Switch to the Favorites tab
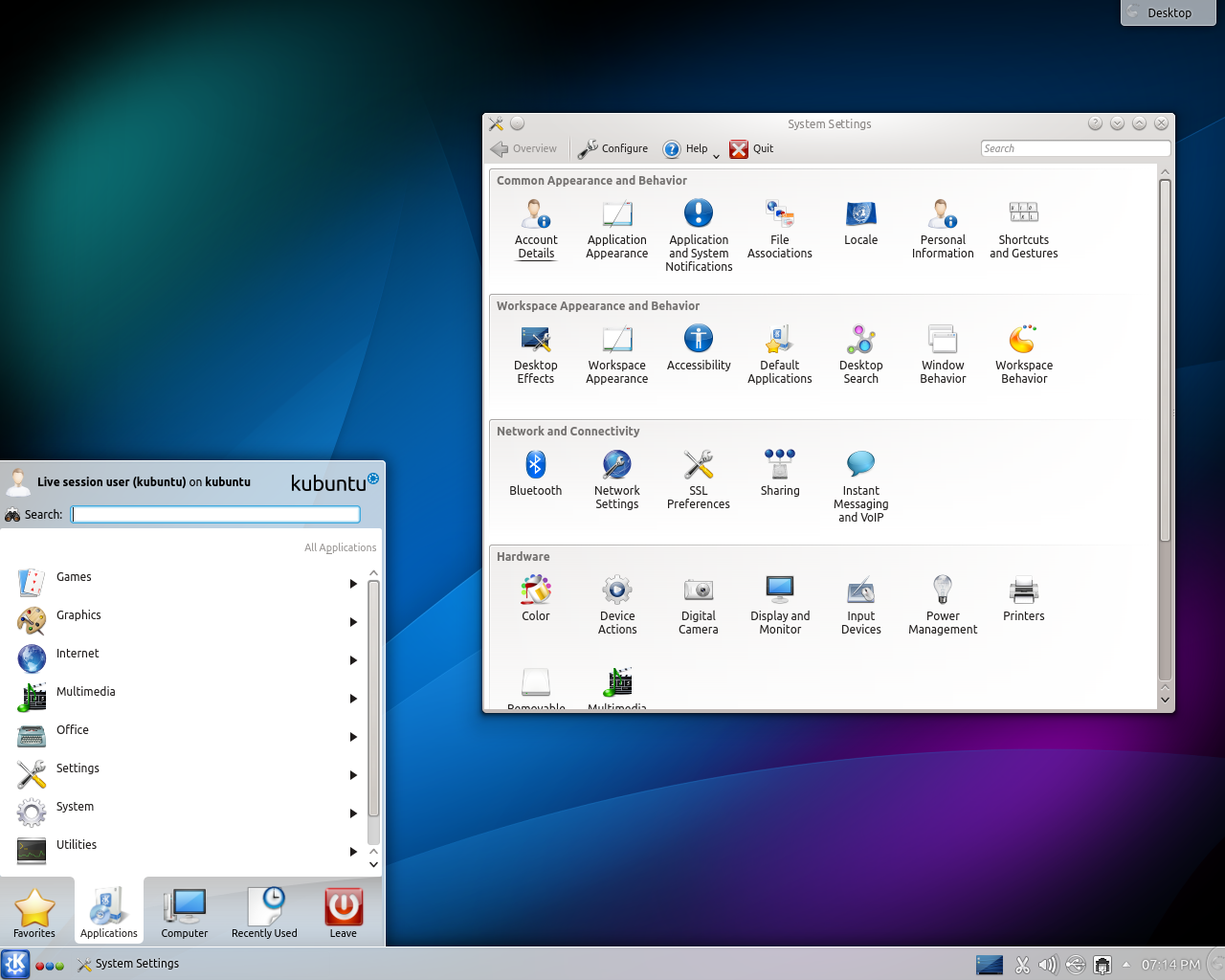 click(x=34, y=912)
